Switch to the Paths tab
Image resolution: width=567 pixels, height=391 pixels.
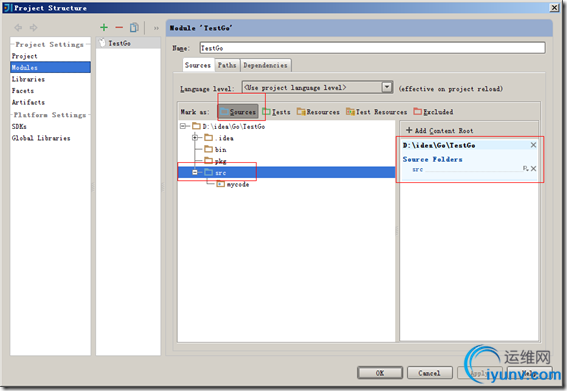click(227, 65)
